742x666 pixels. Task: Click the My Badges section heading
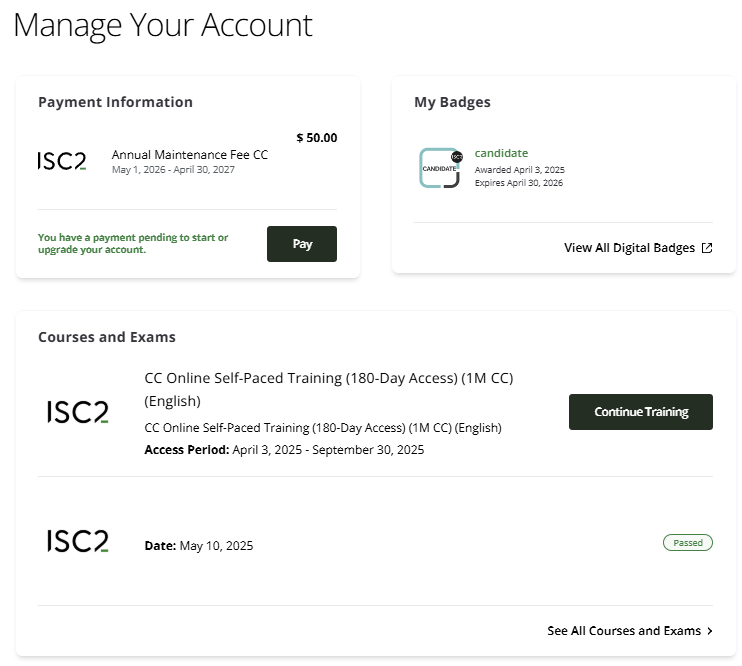tap(452, 102)
